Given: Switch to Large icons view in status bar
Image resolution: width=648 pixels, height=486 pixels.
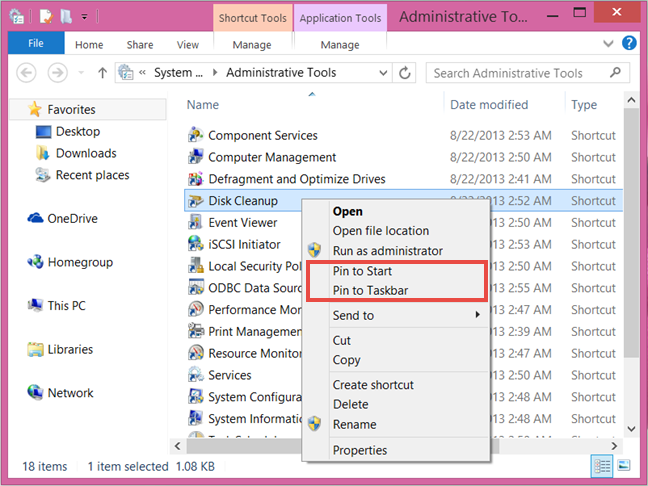Looking at the screenshot, I should 624,466.
